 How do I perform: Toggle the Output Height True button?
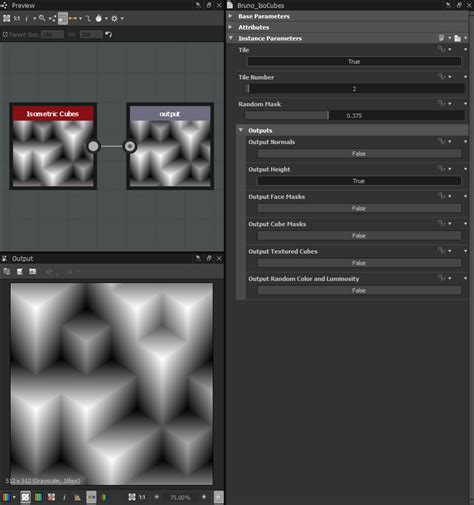[359, 181]
